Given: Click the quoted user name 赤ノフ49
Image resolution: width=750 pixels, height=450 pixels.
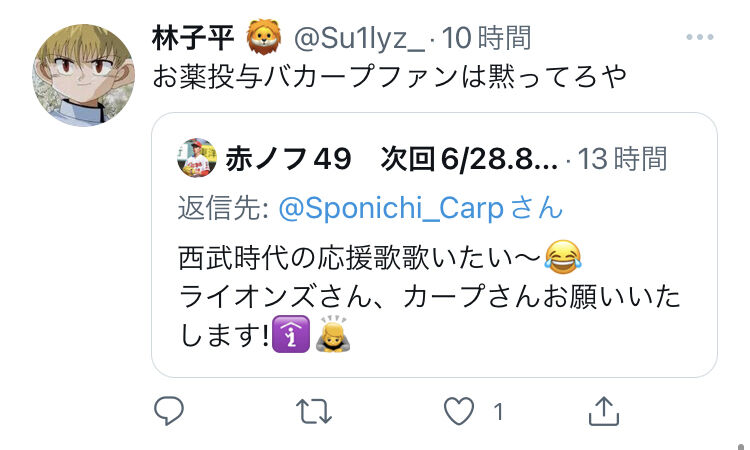Looking at the screenshot, I should point(288,159).
